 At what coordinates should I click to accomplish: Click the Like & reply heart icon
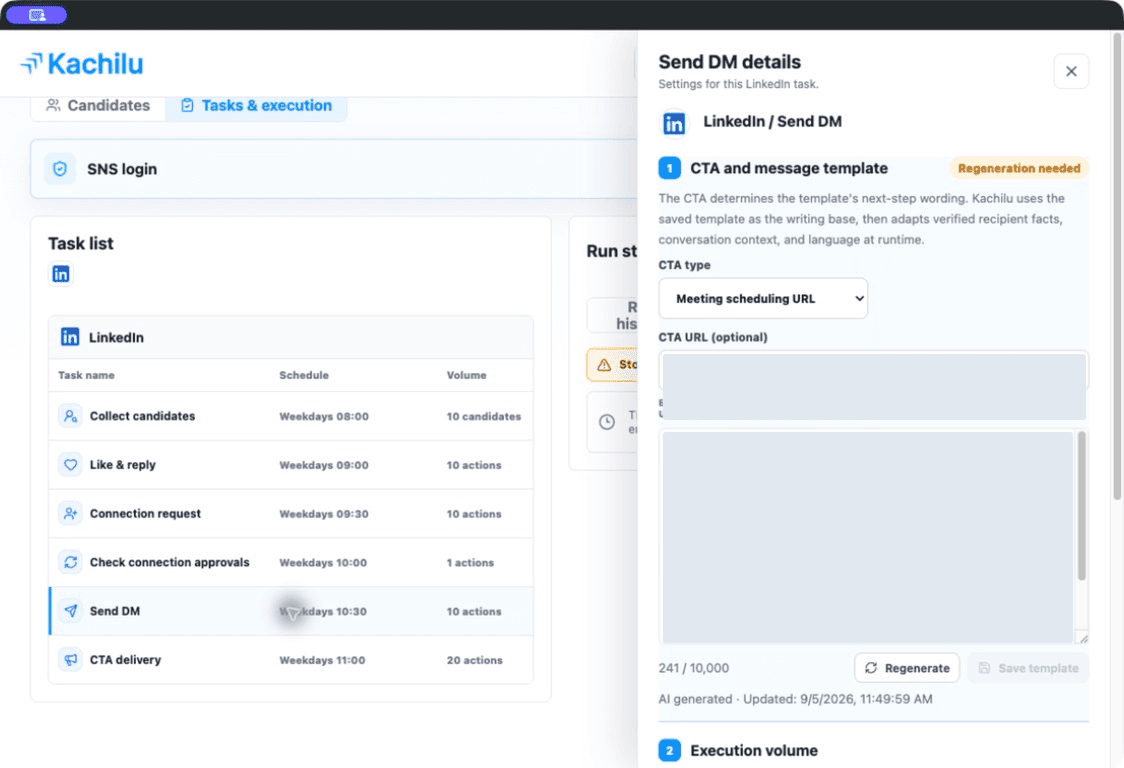pos(70,465)
